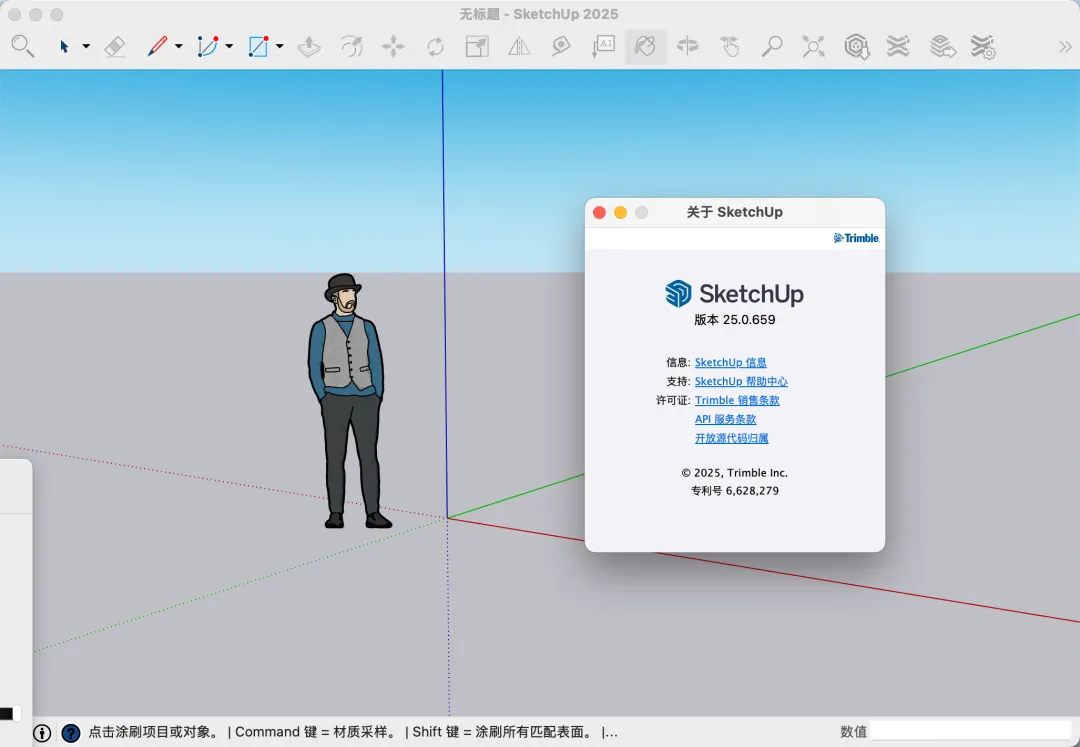
Task: Pick the Line pencil tool
Action: (157, 47)
